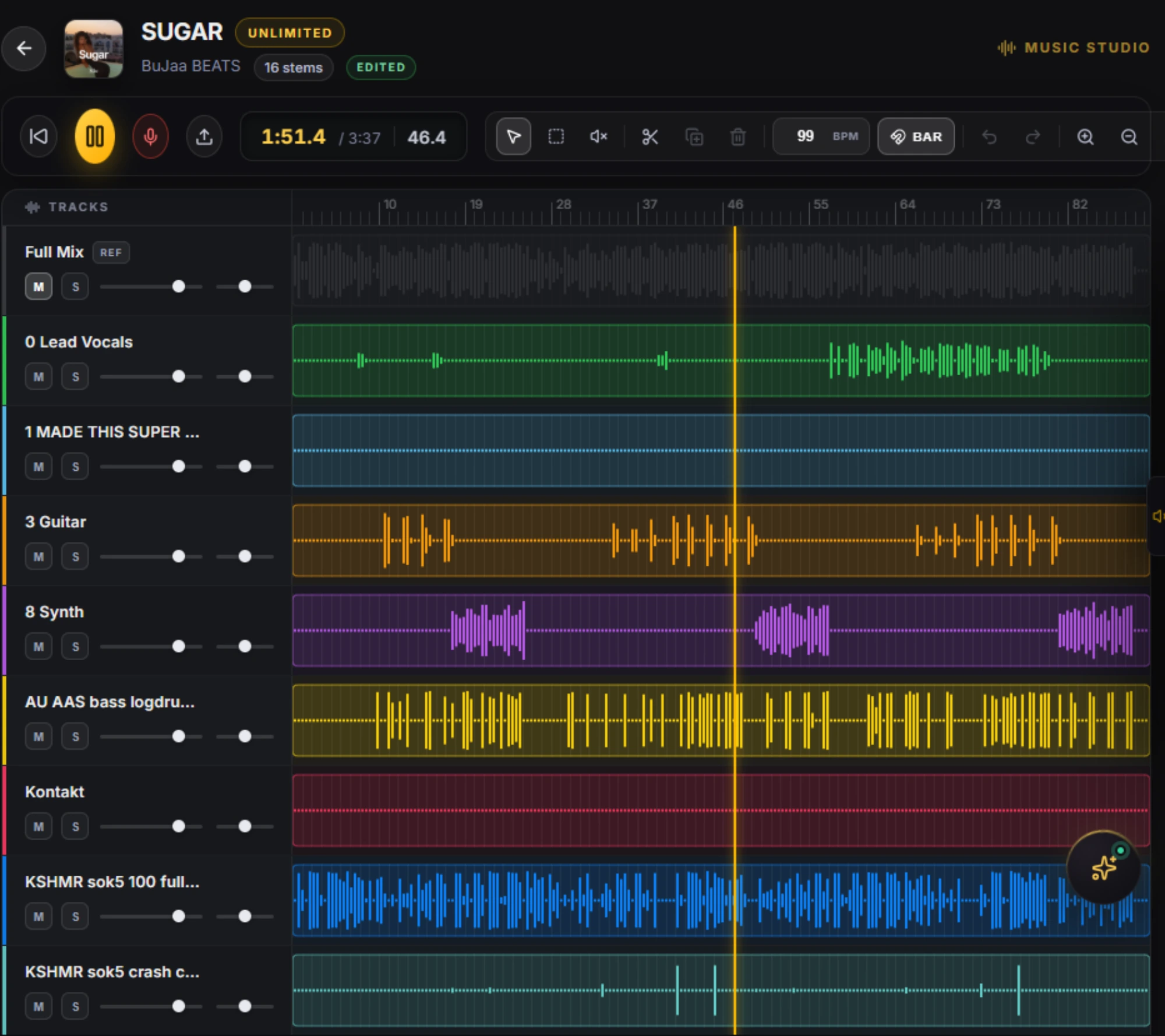1165x1036 pixels.
Task: Mute the 1 MADE THIS SUPER track
Action: tap(38, 467)
